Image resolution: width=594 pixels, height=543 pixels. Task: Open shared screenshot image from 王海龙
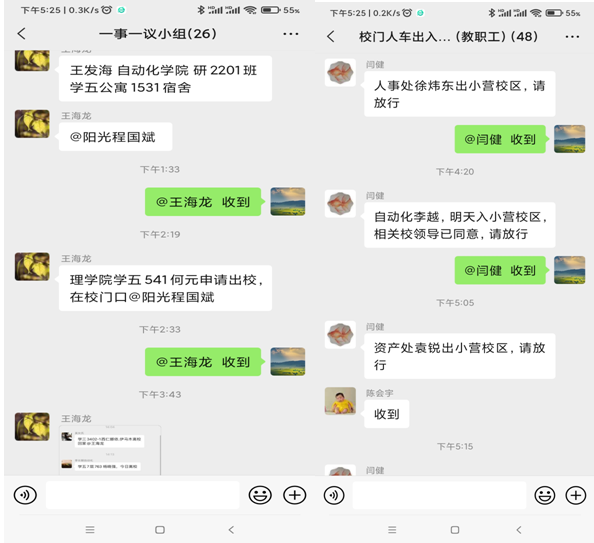coord(110,450)
